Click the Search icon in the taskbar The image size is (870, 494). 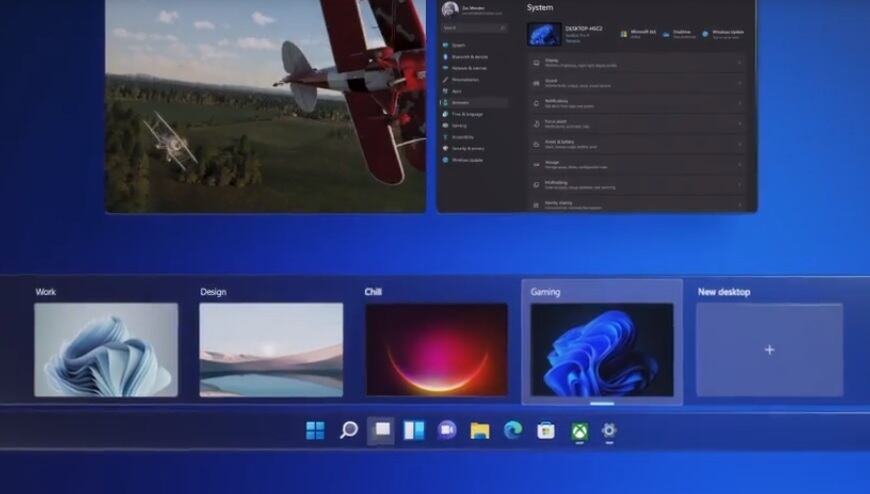[348, 430]
